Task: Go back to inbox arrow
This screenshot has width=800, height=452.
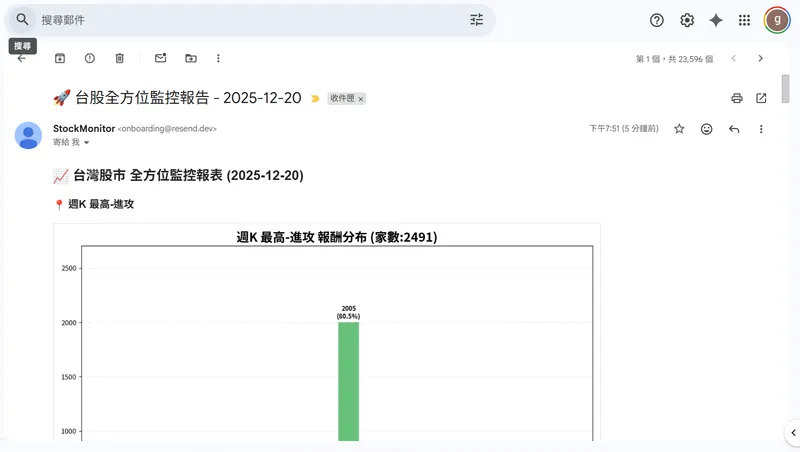Action: (x=21, y=59)
